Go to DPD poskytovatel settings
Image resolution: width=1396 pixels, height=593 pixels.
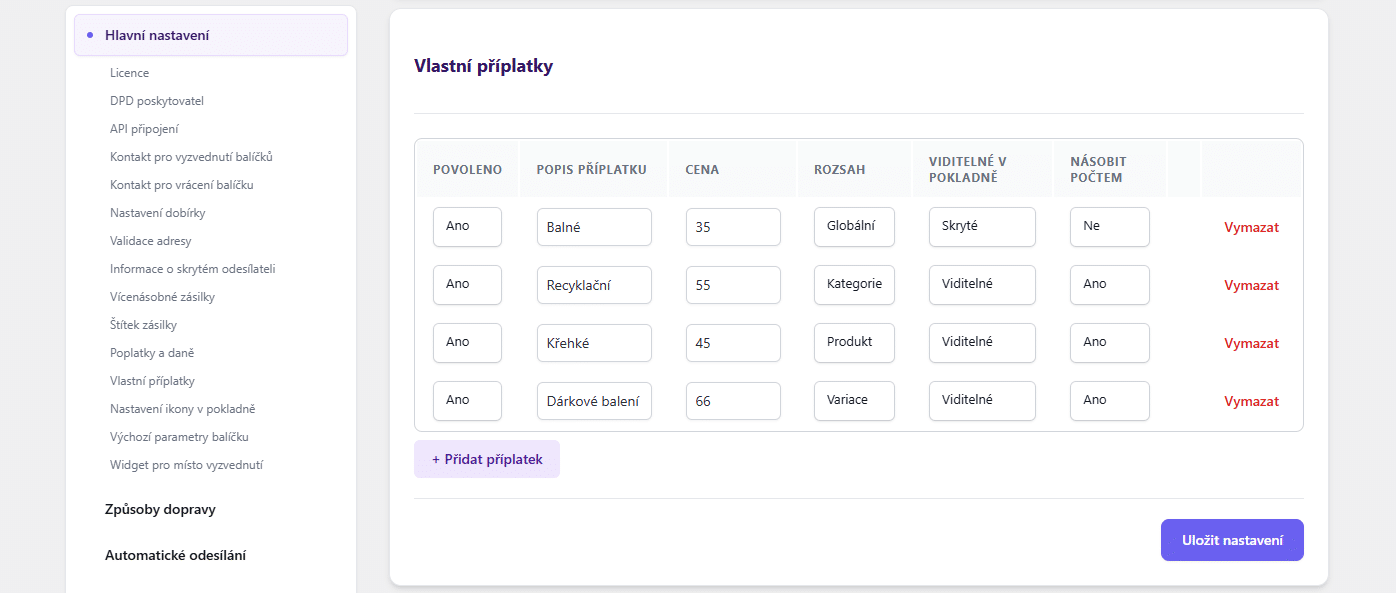tap(157, 101)
